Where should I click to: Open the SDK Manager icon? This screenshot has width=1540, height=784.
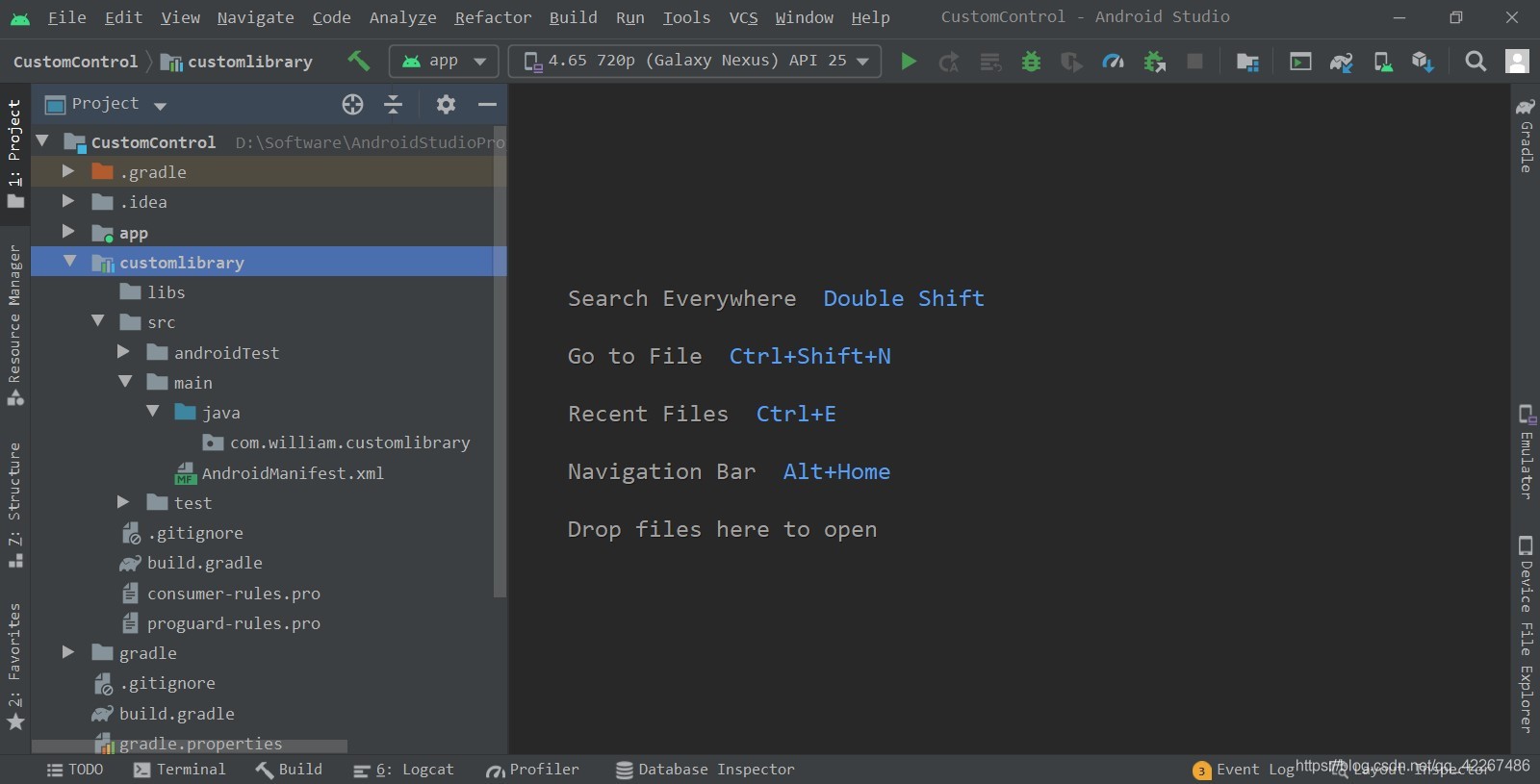pos(1423,62)
